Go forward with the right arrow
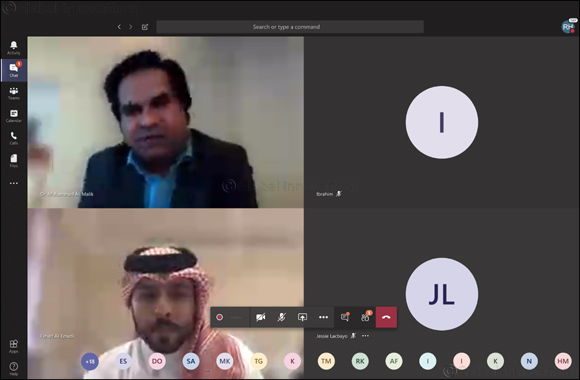 [x=131, y=27]
